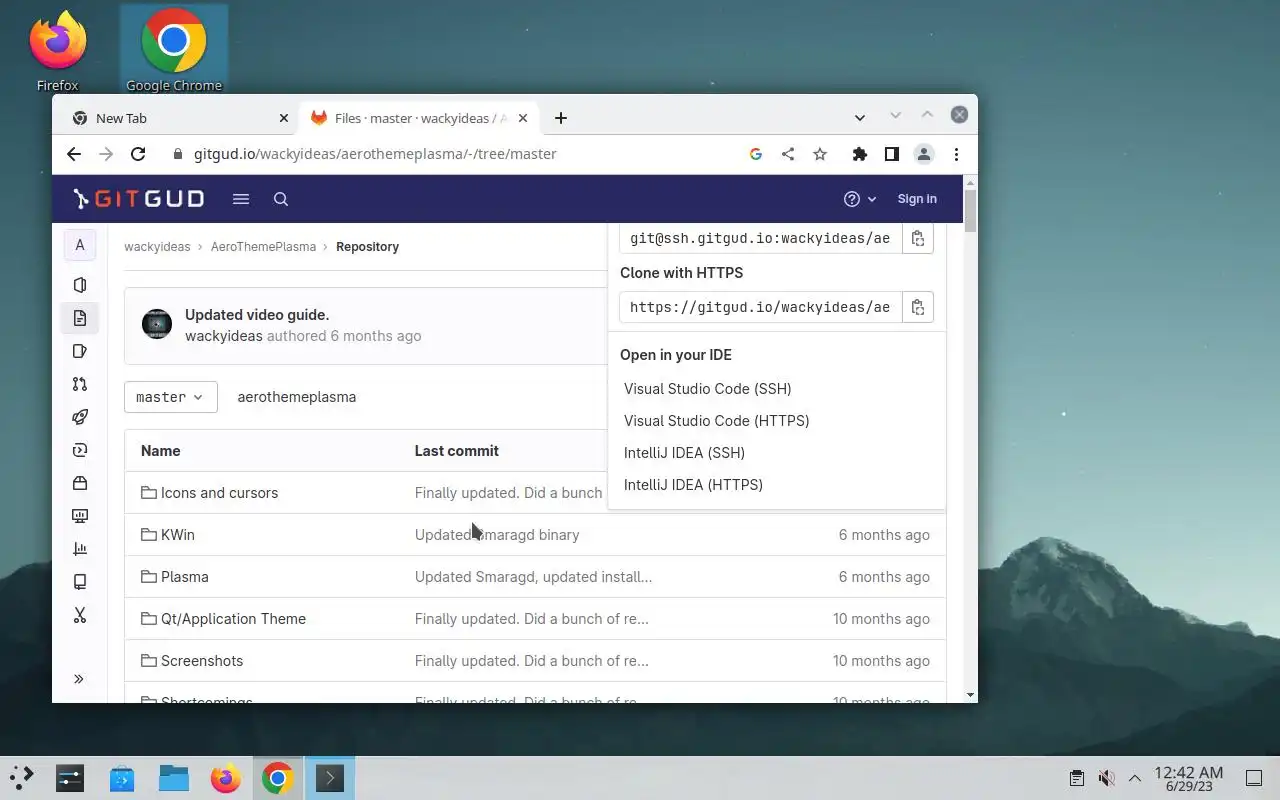Open Chrome tab search chevron
This screenshot has width=1280, height=800.
[x=860, y=118]
